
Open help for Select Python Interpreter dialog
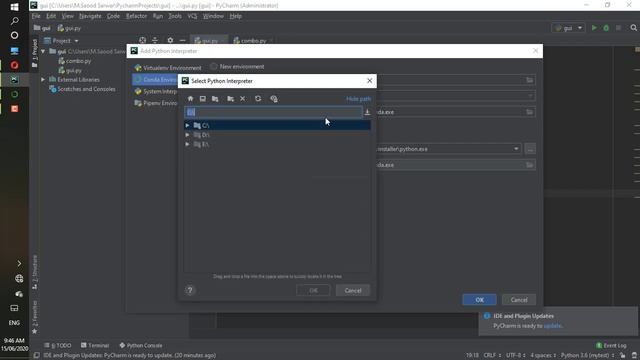tap(190, 290)
